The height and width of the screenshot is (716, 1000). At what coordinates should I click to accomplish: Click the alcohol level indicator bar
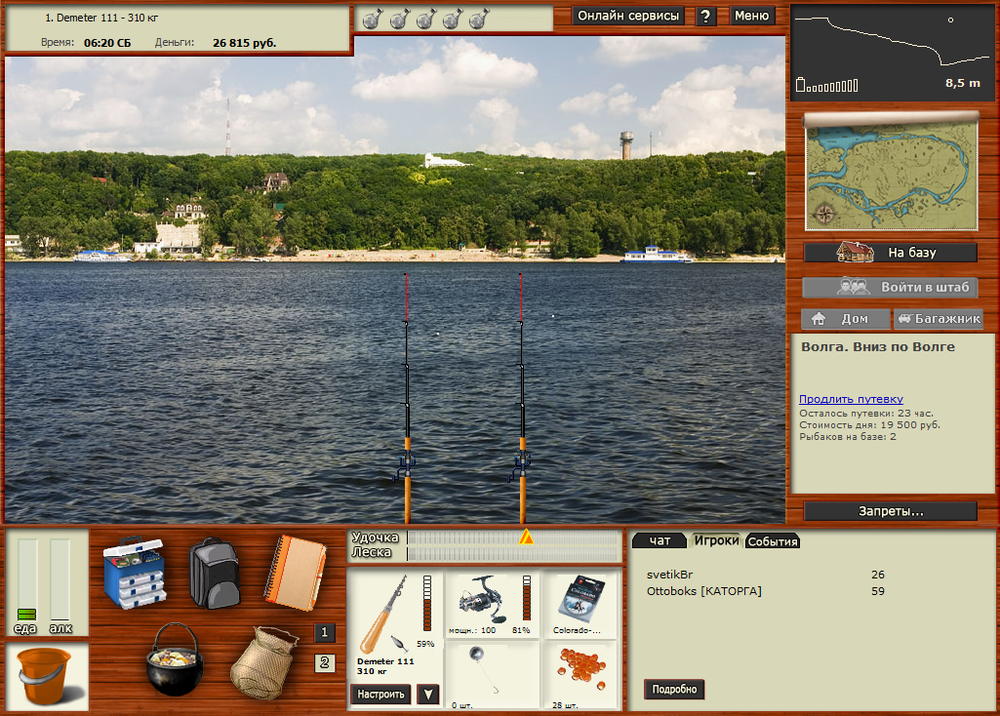(x=60, y=579)
